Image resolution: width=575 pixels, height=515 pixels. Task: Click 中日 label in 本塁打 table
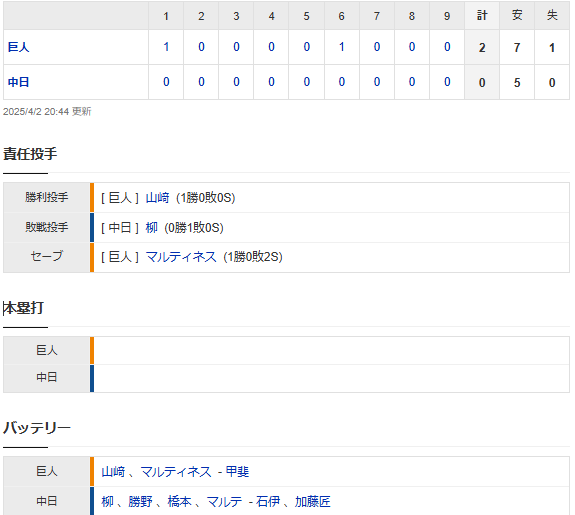[x=47, y=377]
